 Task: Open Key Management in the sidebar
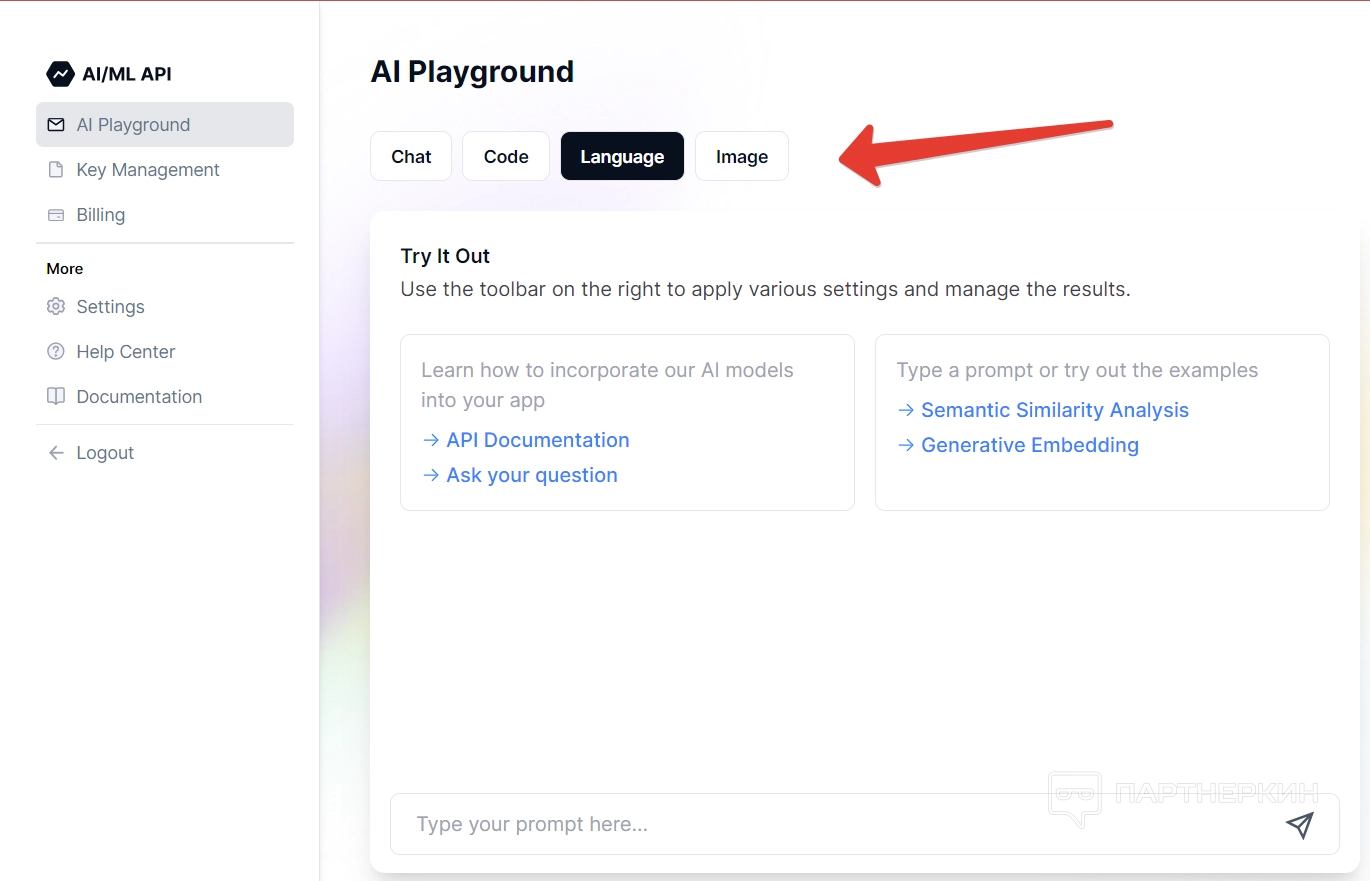[148, 170]
